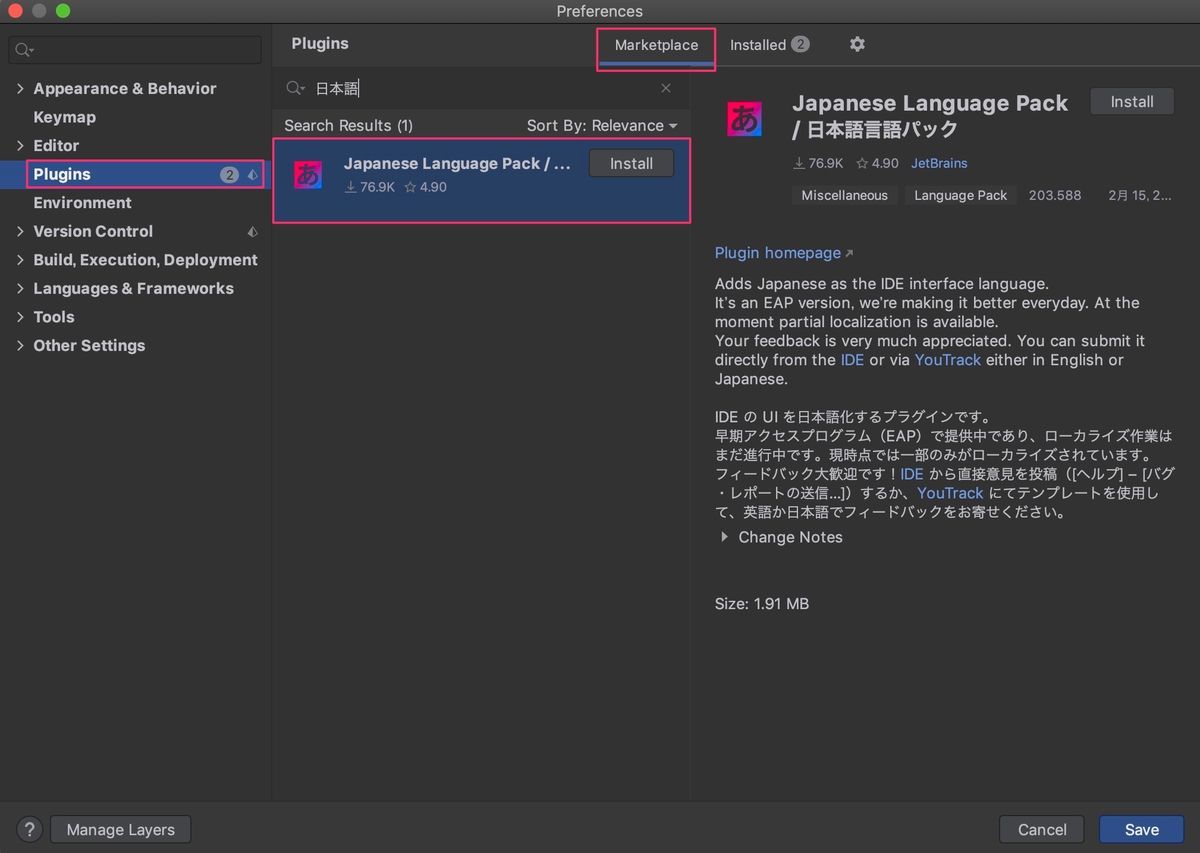1200x853 pixels.
Task: Install the Japanese Language Pack
Action: pos(1131,101)
